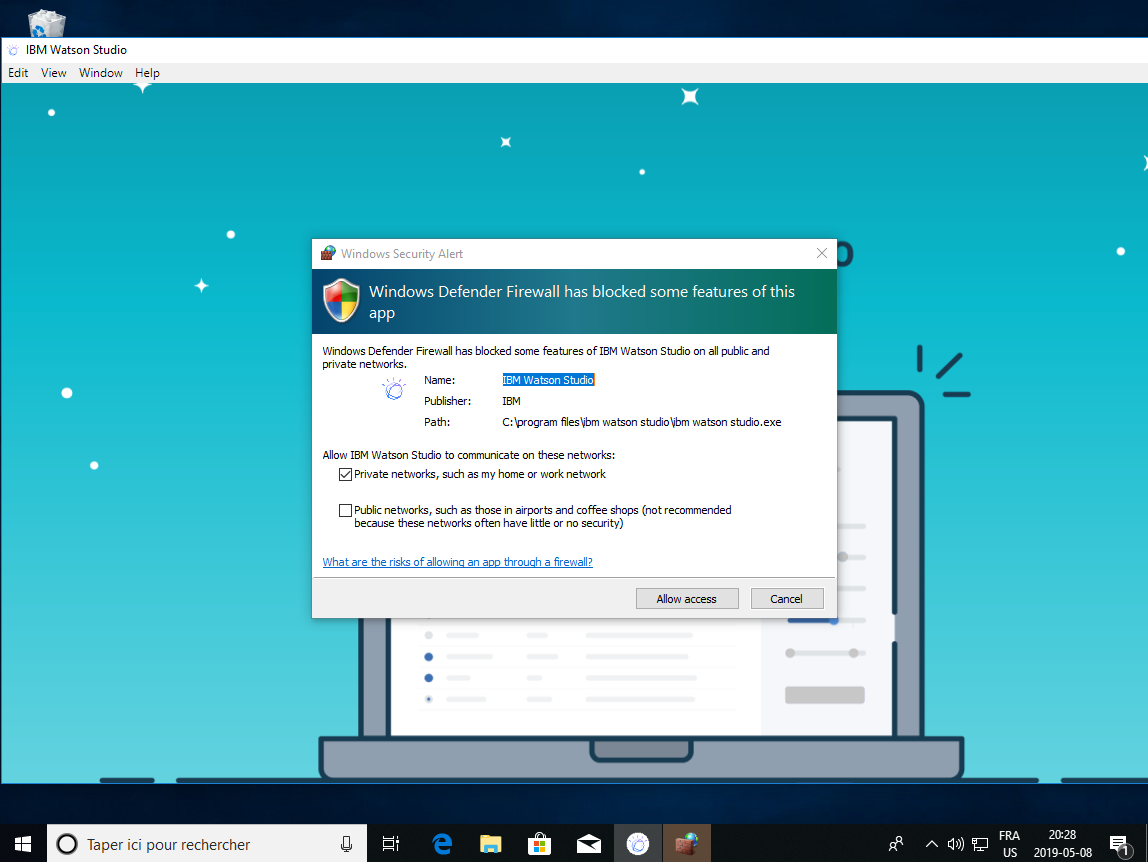Viewport: 1148px width, 862px height.
Task: Open the Edit menu
Action: click(18, 73)
